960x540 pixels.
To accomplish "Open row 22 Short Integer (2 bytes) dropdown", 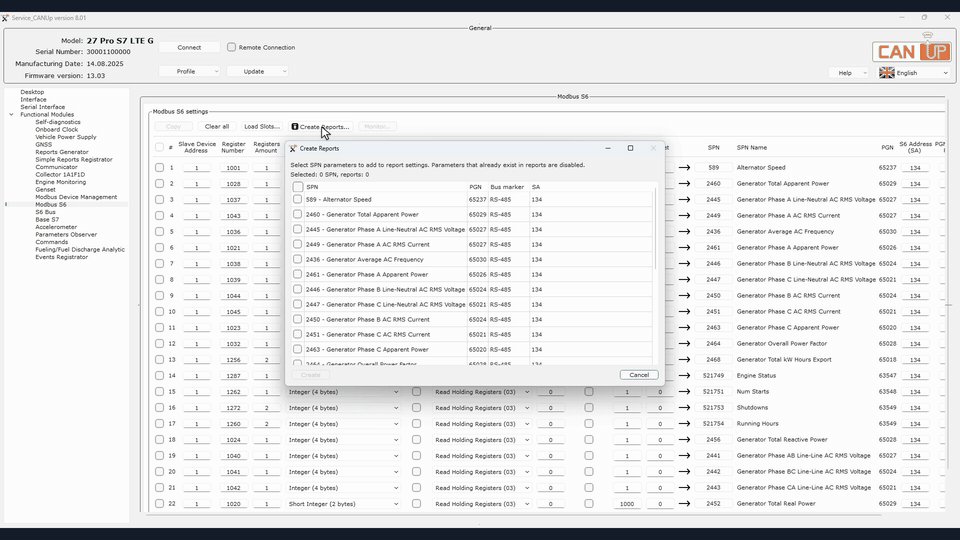I will (x=343, y=504).
